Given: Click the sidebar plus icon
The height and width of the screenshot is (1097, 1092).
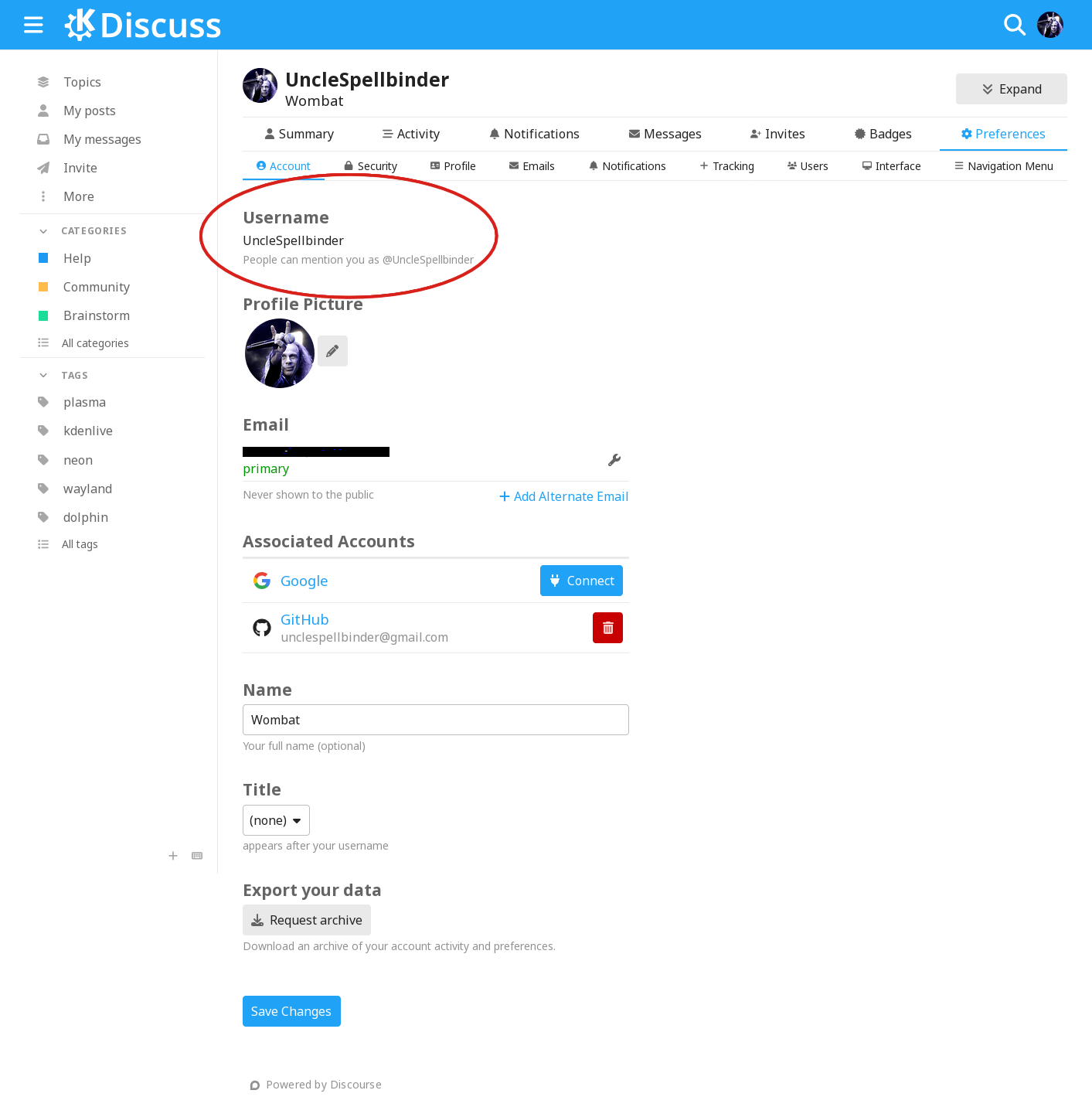Looking at the screenshot, I should point(173,856).
